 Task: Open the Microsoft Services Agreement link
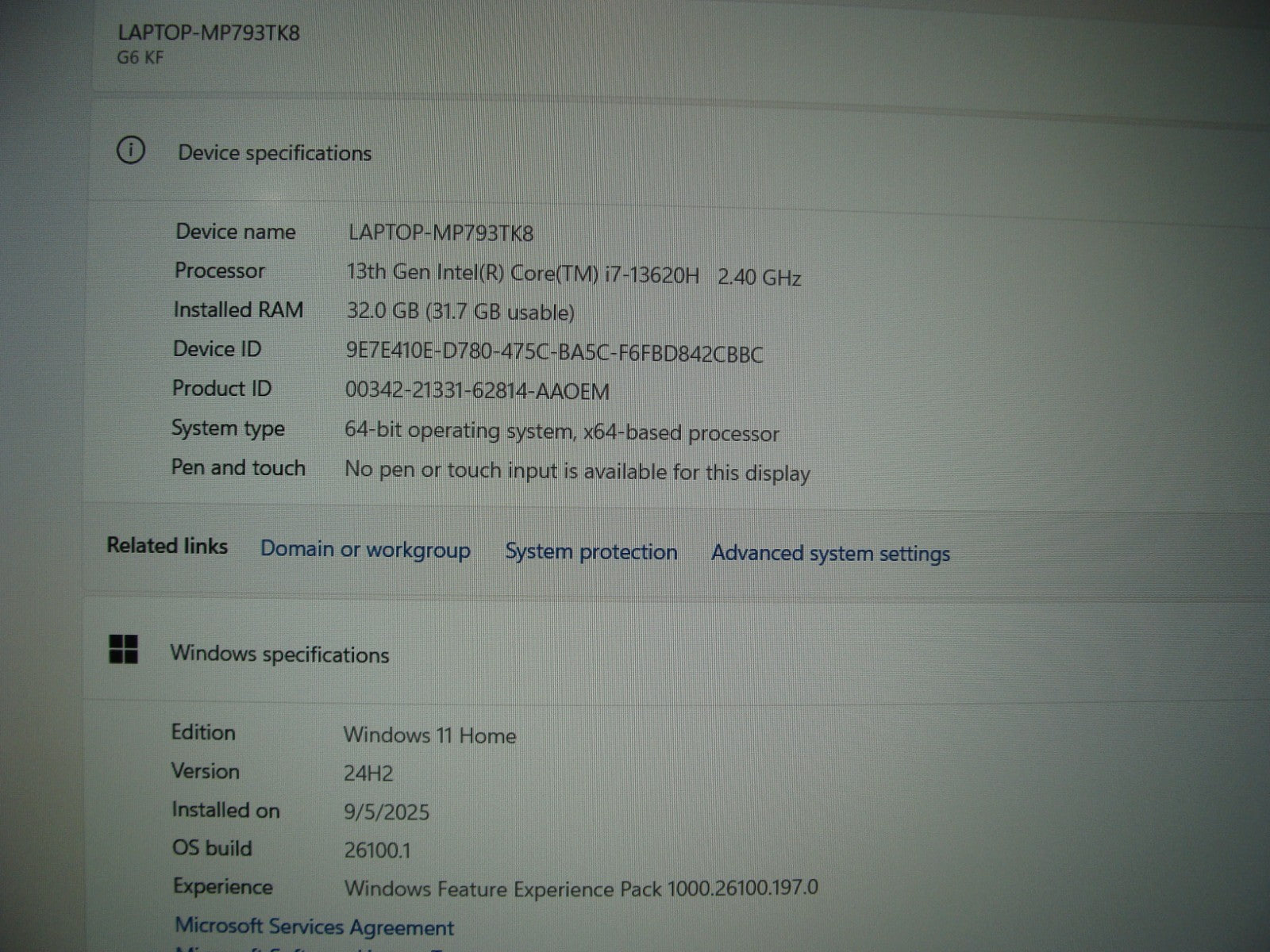[314, 927]
